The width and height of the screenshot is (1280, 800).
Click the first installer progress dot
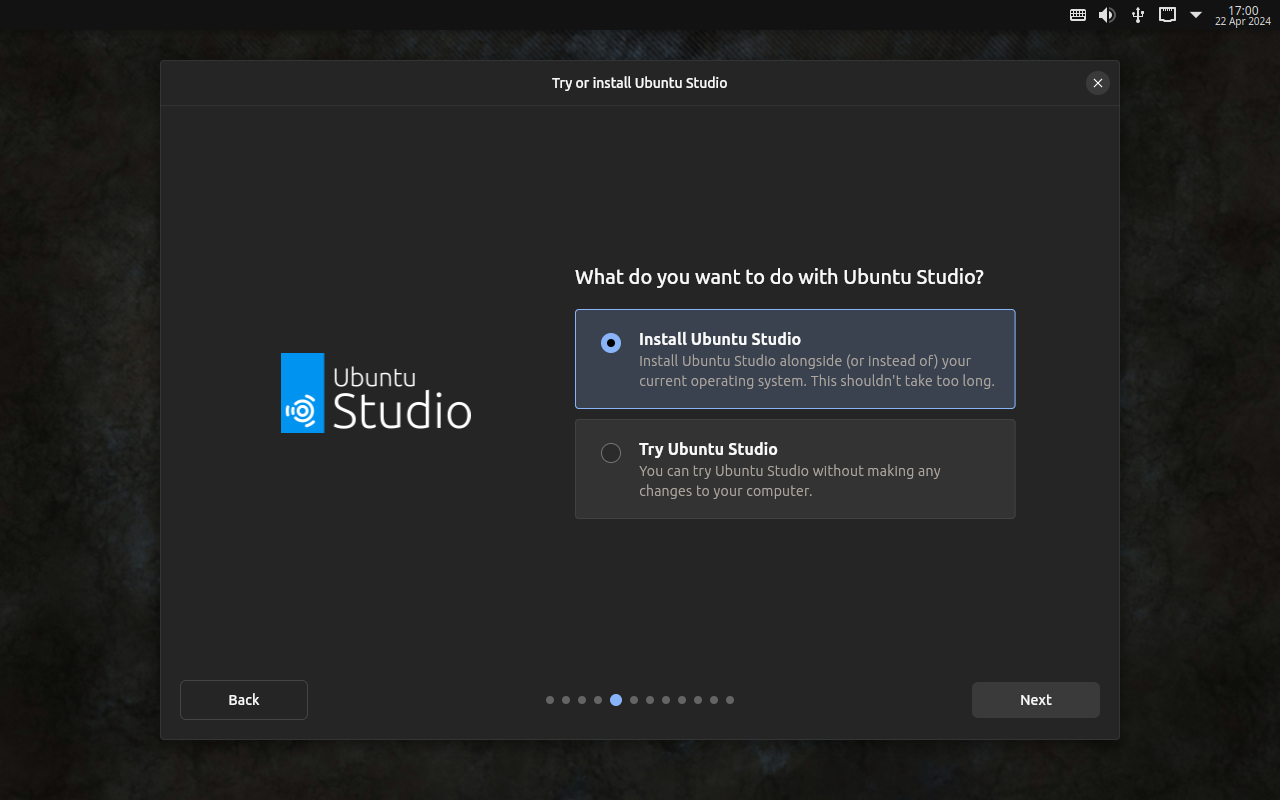point(550,700)
